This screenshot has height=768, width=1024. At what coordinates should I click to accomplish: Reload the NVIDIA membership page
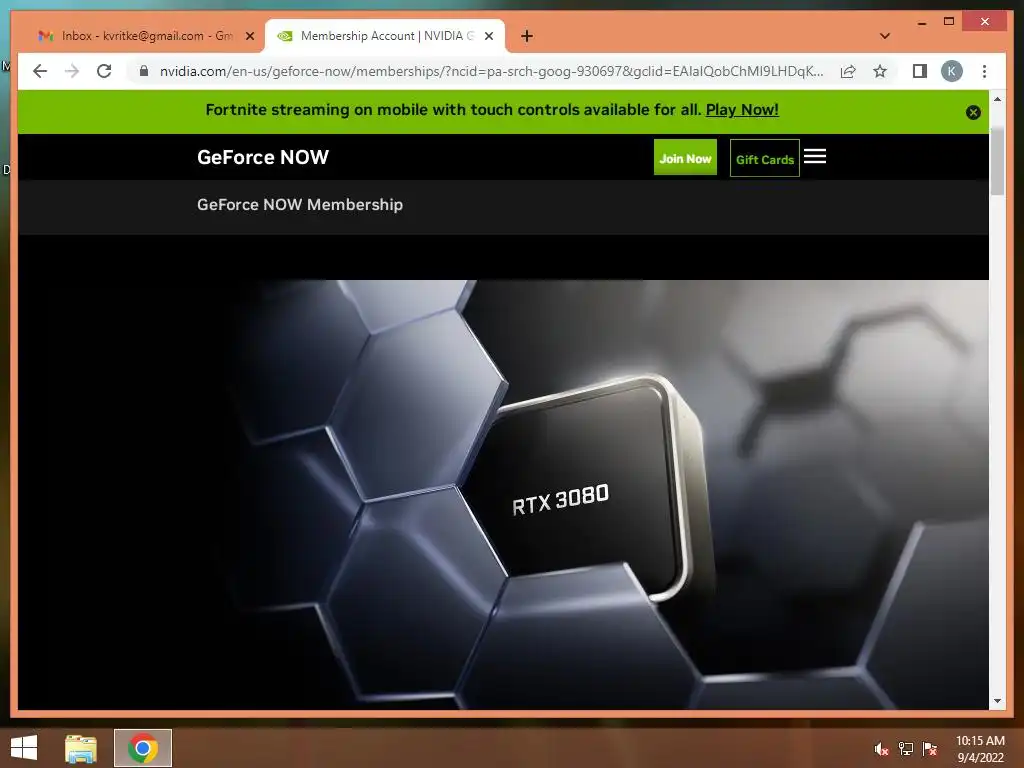coord(104,71)
